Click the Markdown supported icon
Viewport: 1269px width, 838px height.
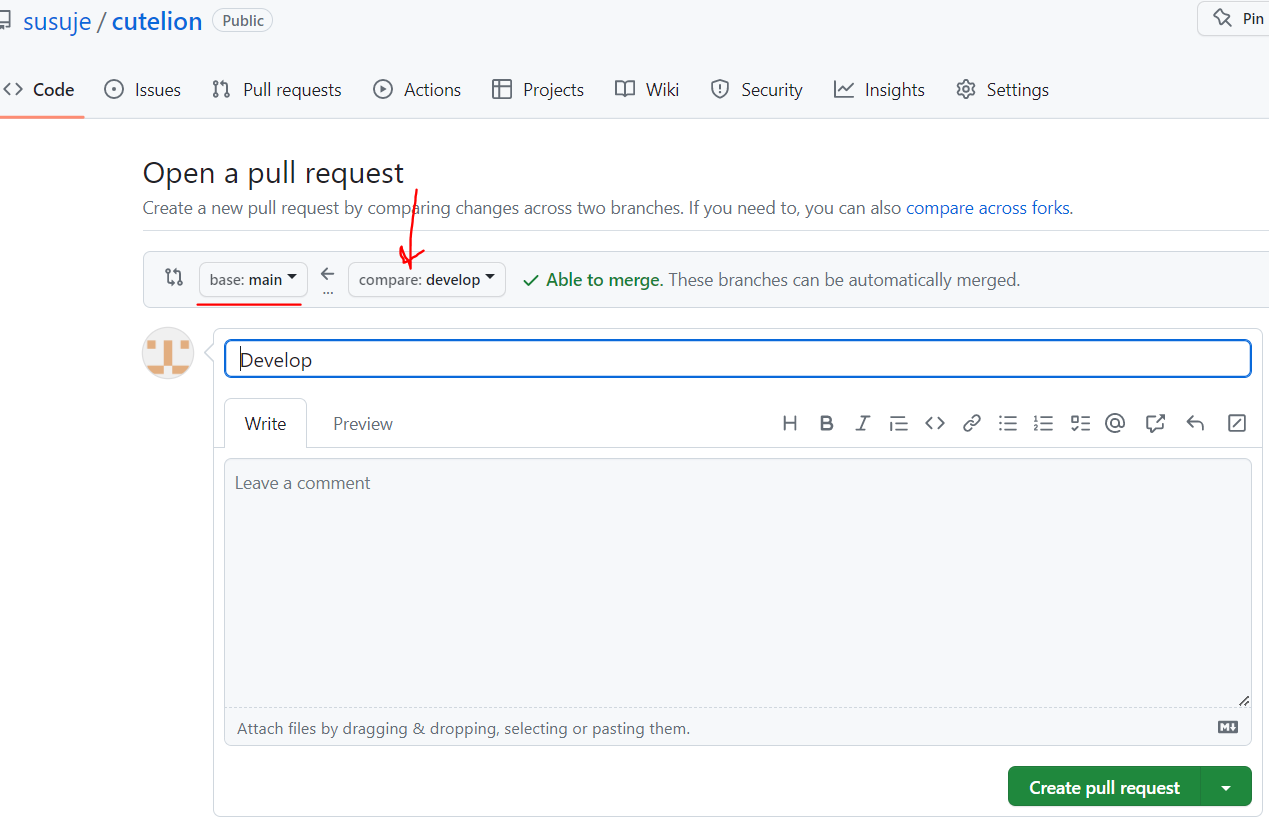[1228, 727]
